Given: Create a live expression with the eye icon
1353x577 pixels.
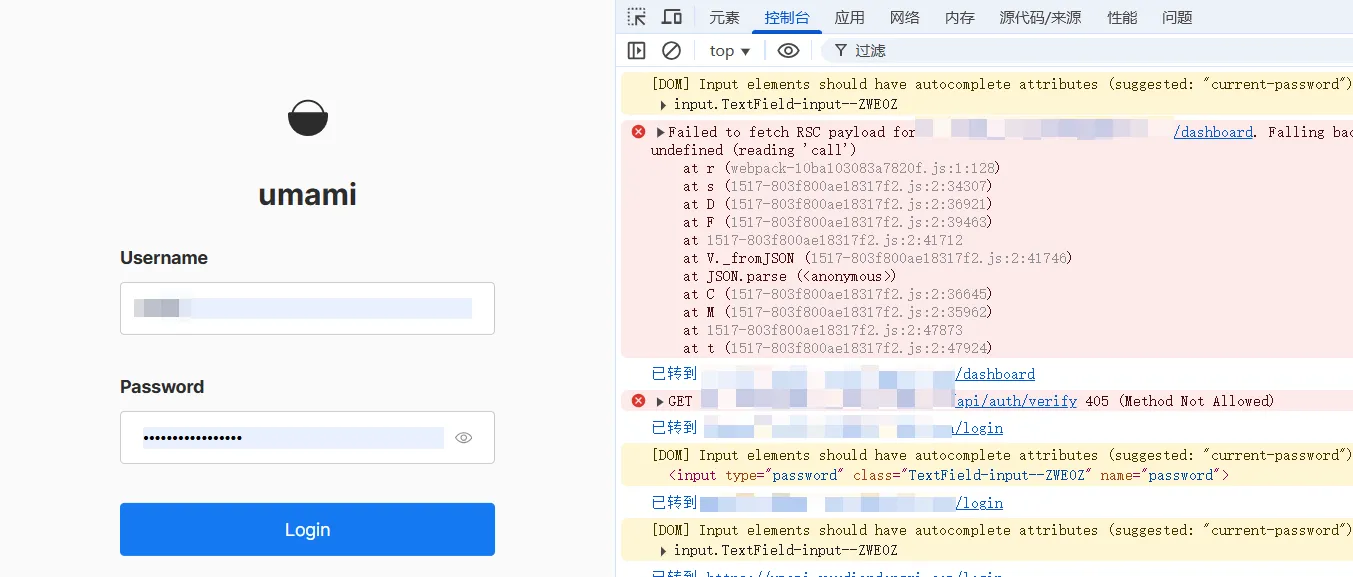Looking at the screenshot, I should click(x=788, y=50).
